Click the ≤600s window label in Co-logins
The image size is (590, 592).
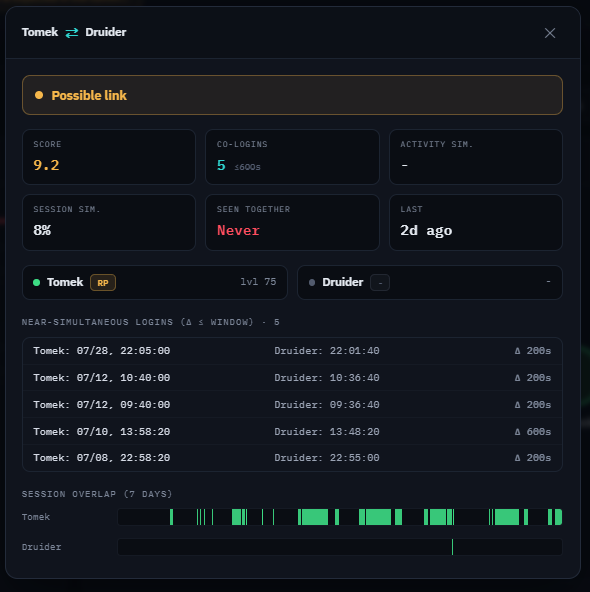point(248,167)
